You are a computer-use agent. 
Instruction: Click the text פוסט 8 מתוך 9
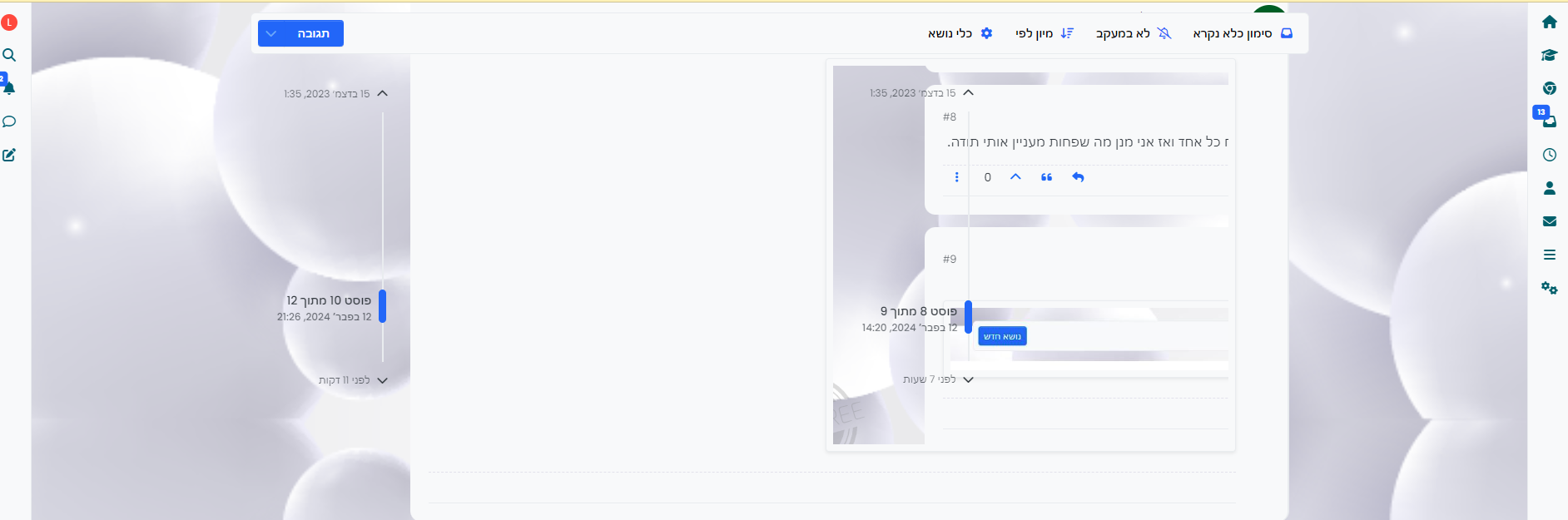pyautogui.click(x=919, y=311)
